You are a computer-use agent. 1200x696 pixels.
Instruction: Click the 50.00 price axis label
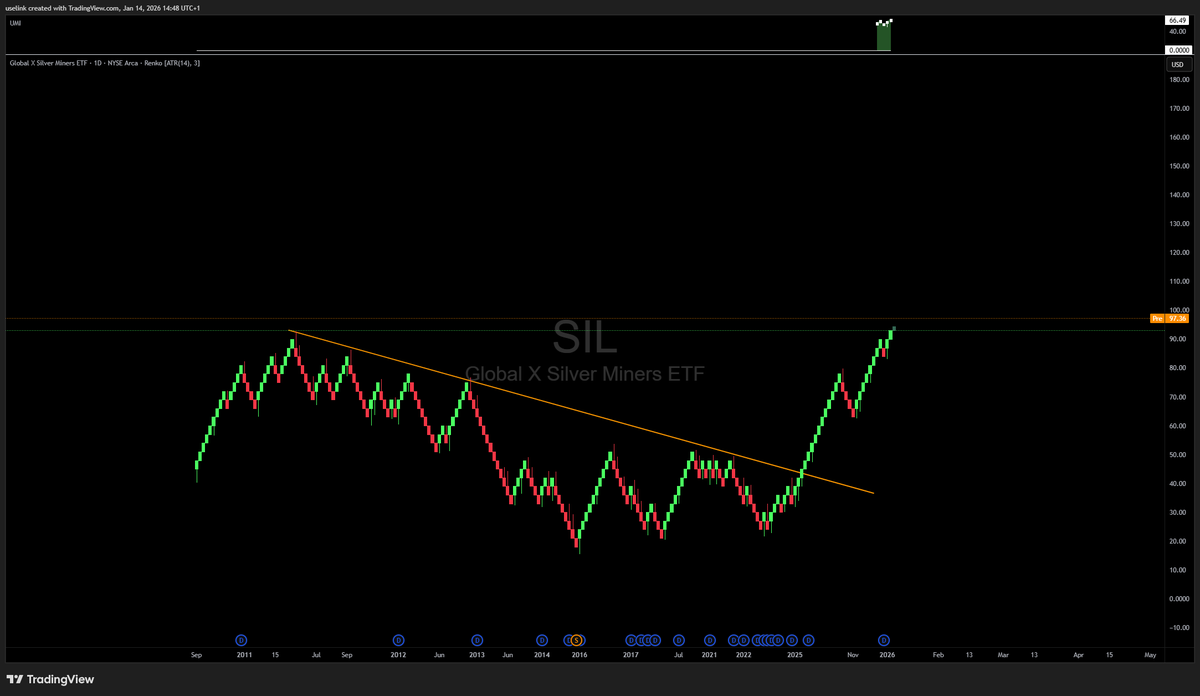coord(1178,454)
